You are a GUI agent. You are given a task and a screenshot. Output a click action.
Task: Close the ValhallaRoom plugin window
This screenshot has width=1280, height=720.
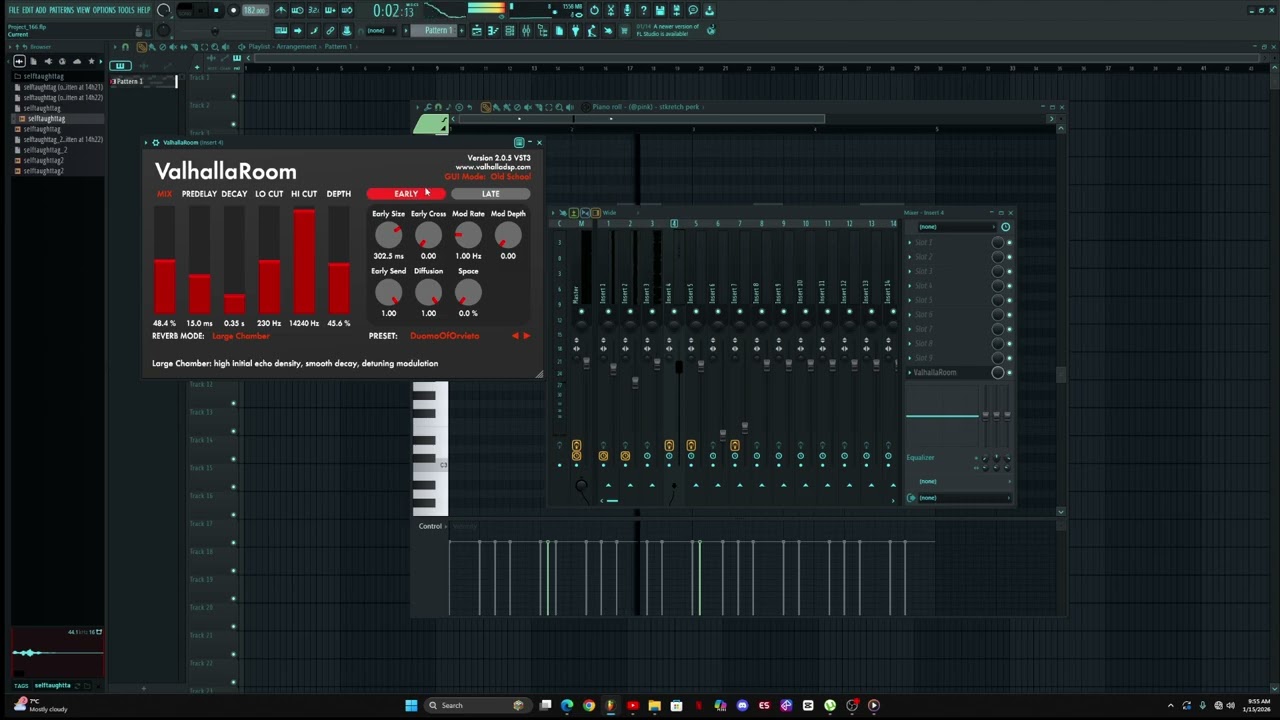539,143
